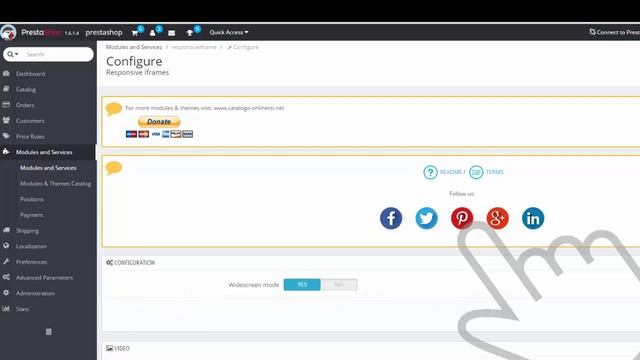Screen dimensions: 640x360
Task: Click the responsiveiframe breadcrumb link
Action: click(194, 47)
